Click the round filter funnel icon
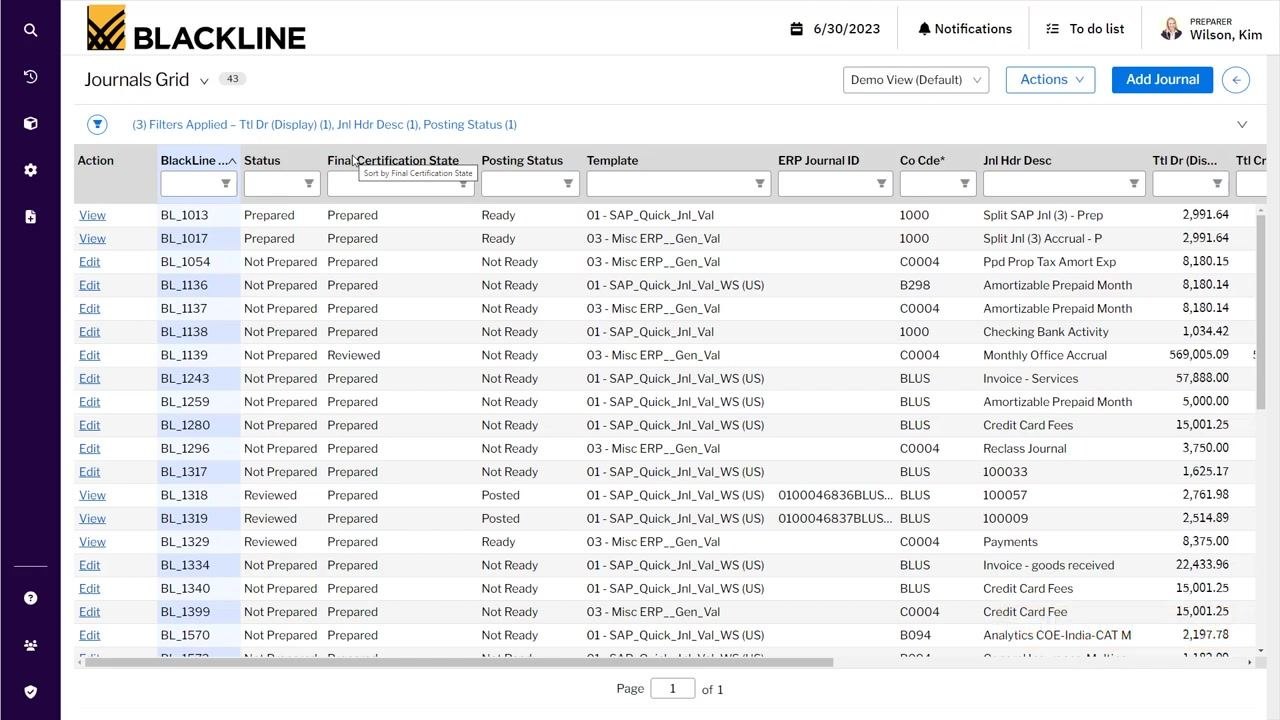The image size is (1280, 720). pyautogui.click(x=97, y=124)
